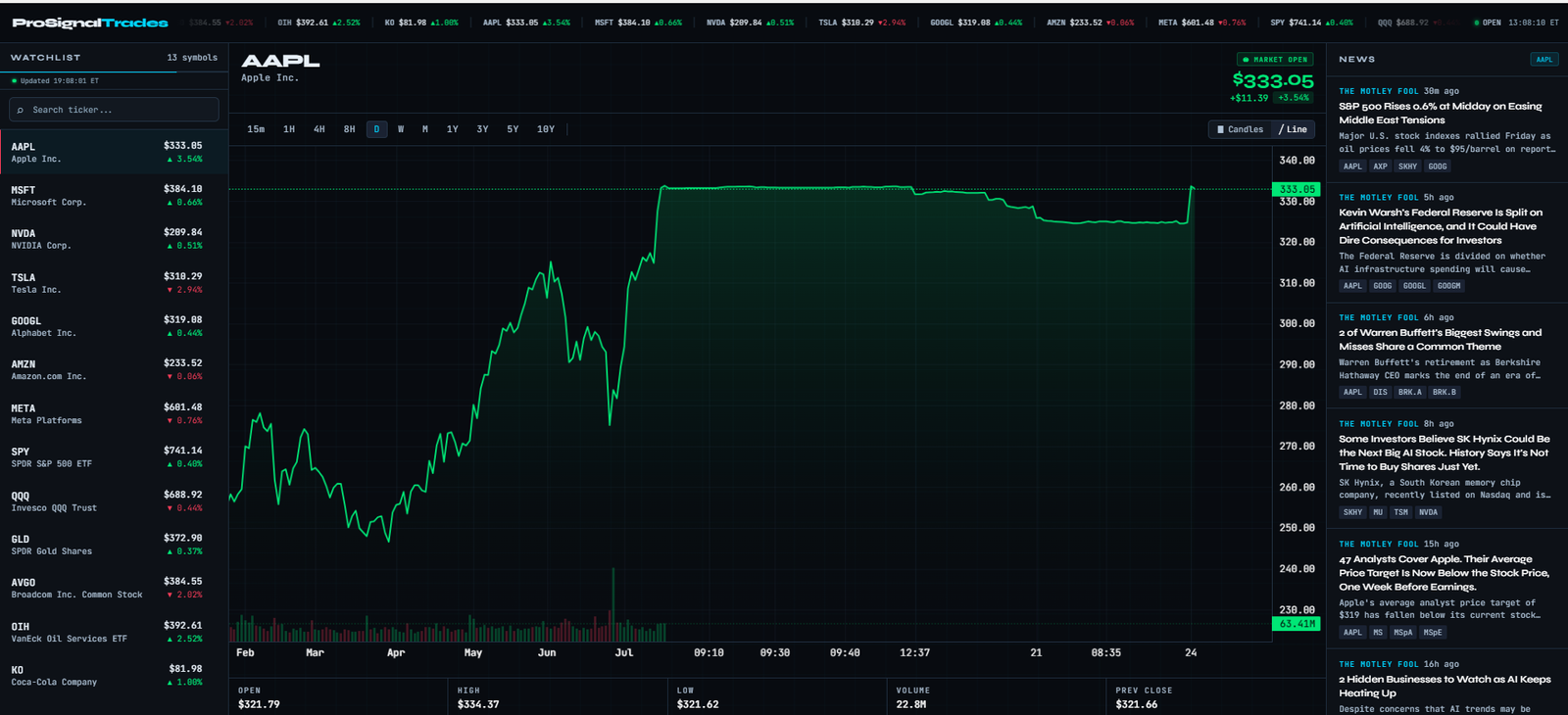
Task: Switch to the 5Y range
Action: (x=513, y=129)
